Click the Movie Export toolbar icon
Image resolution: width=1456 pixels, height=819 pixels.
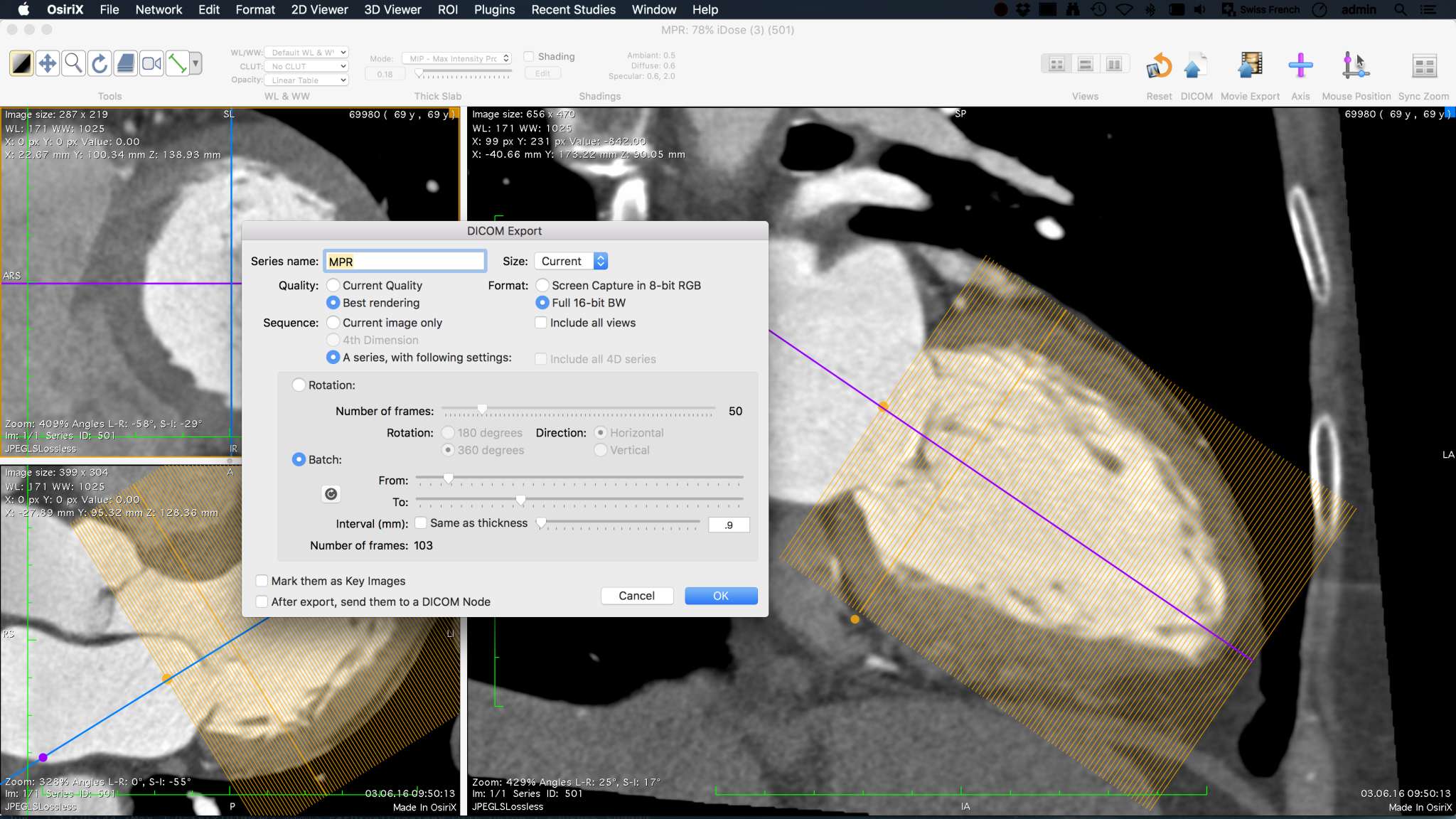tap(1249, 66)
